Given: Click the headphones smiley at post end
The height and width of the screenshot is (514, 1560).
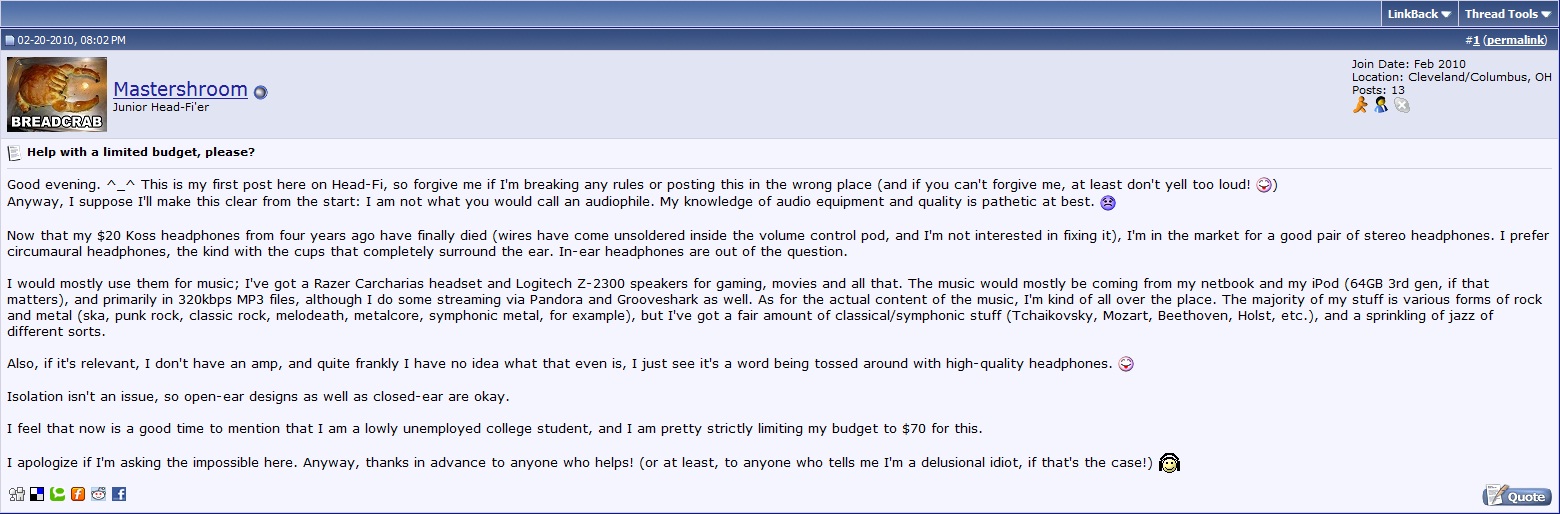Looking at the screenshot, I should (1169, 463).
